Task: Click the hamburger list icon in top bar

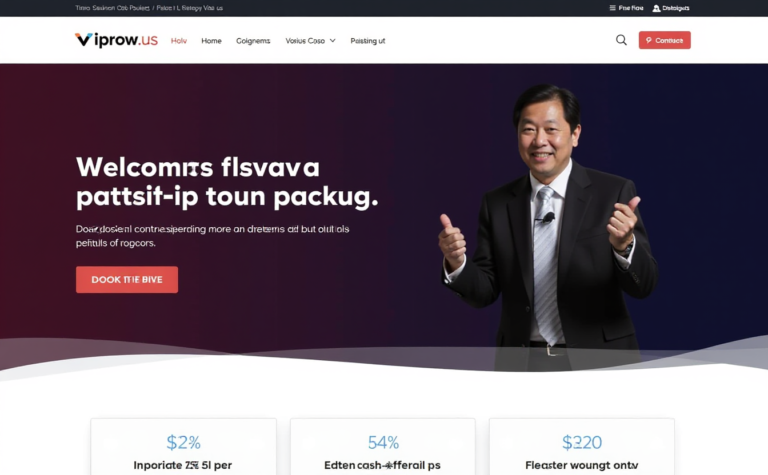Action: click(x=612, y=8)
